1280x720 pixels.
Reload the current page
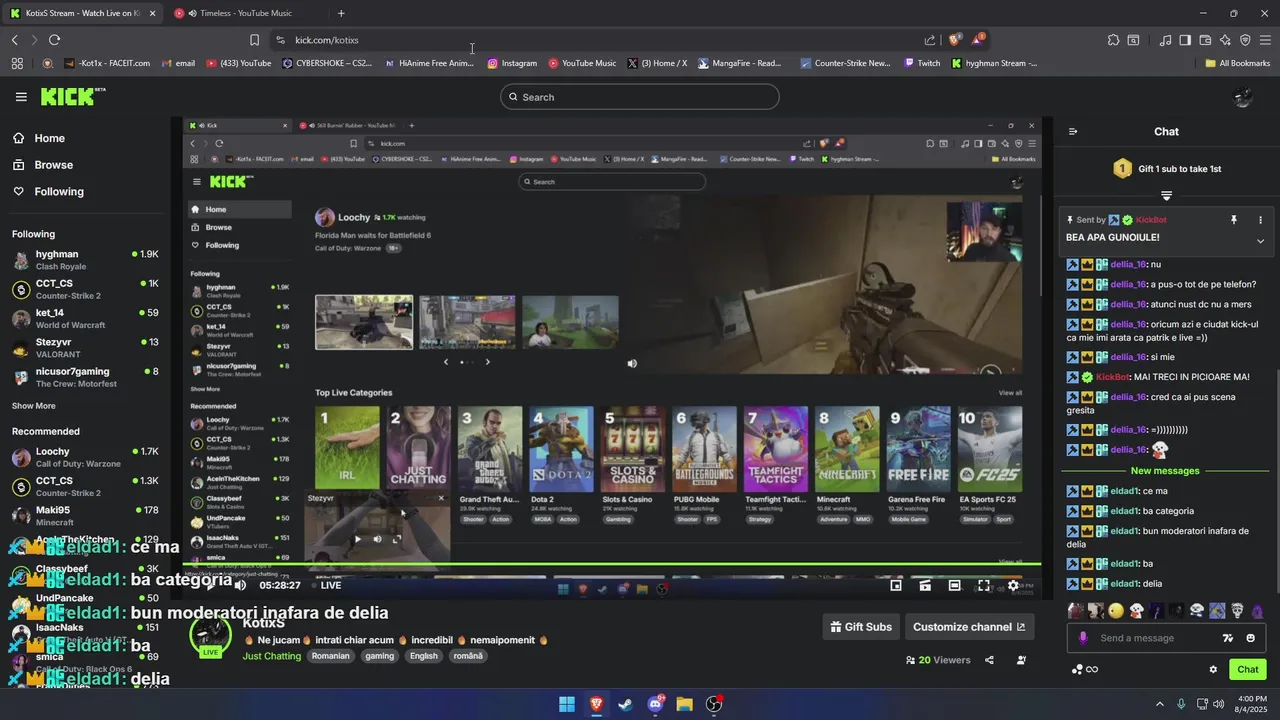tap(54, 40)
